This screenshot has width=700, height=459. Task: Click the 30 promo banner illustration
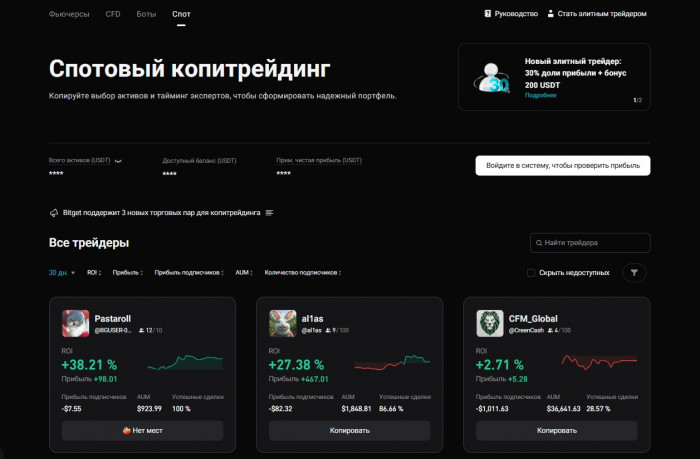tap(492, 78)
